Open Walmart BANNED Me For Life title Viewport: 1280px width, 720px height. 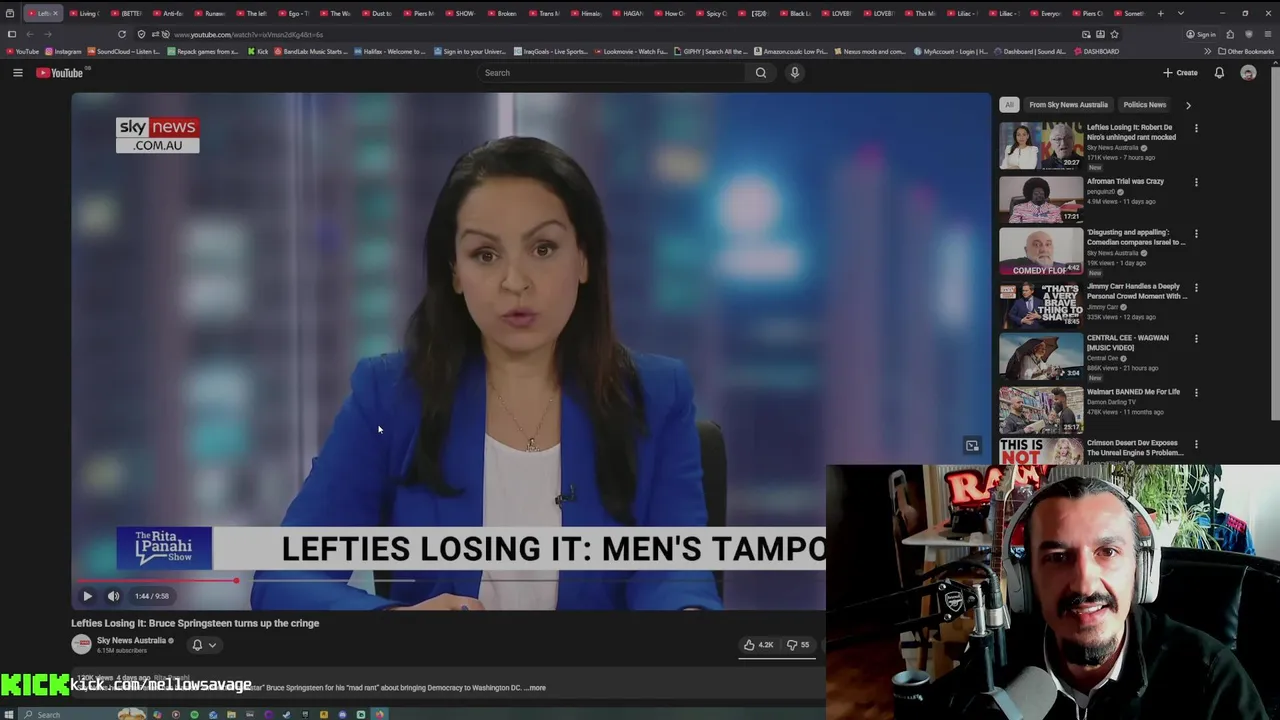(x=1133, y=392)
